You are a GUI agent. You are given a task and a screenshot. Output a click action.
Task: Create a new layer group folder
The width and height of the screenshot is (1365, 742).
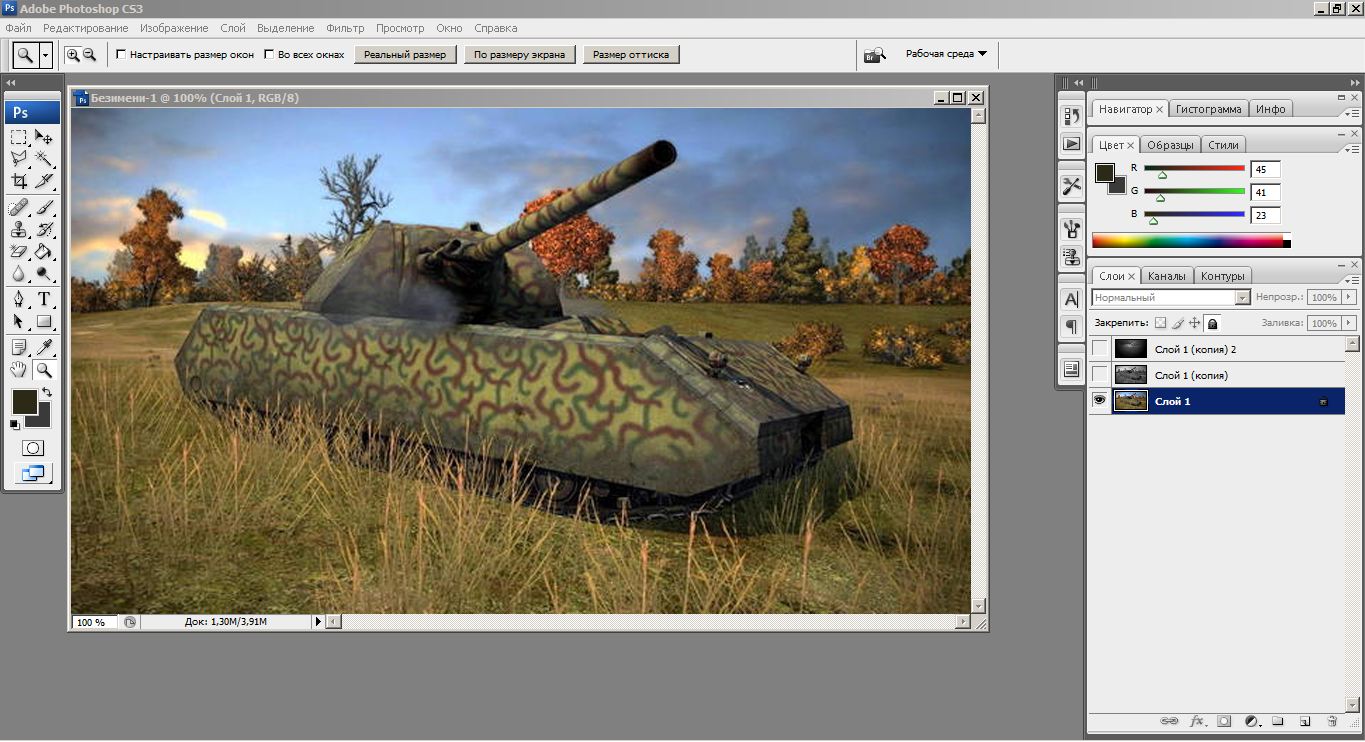point(1277,720)
